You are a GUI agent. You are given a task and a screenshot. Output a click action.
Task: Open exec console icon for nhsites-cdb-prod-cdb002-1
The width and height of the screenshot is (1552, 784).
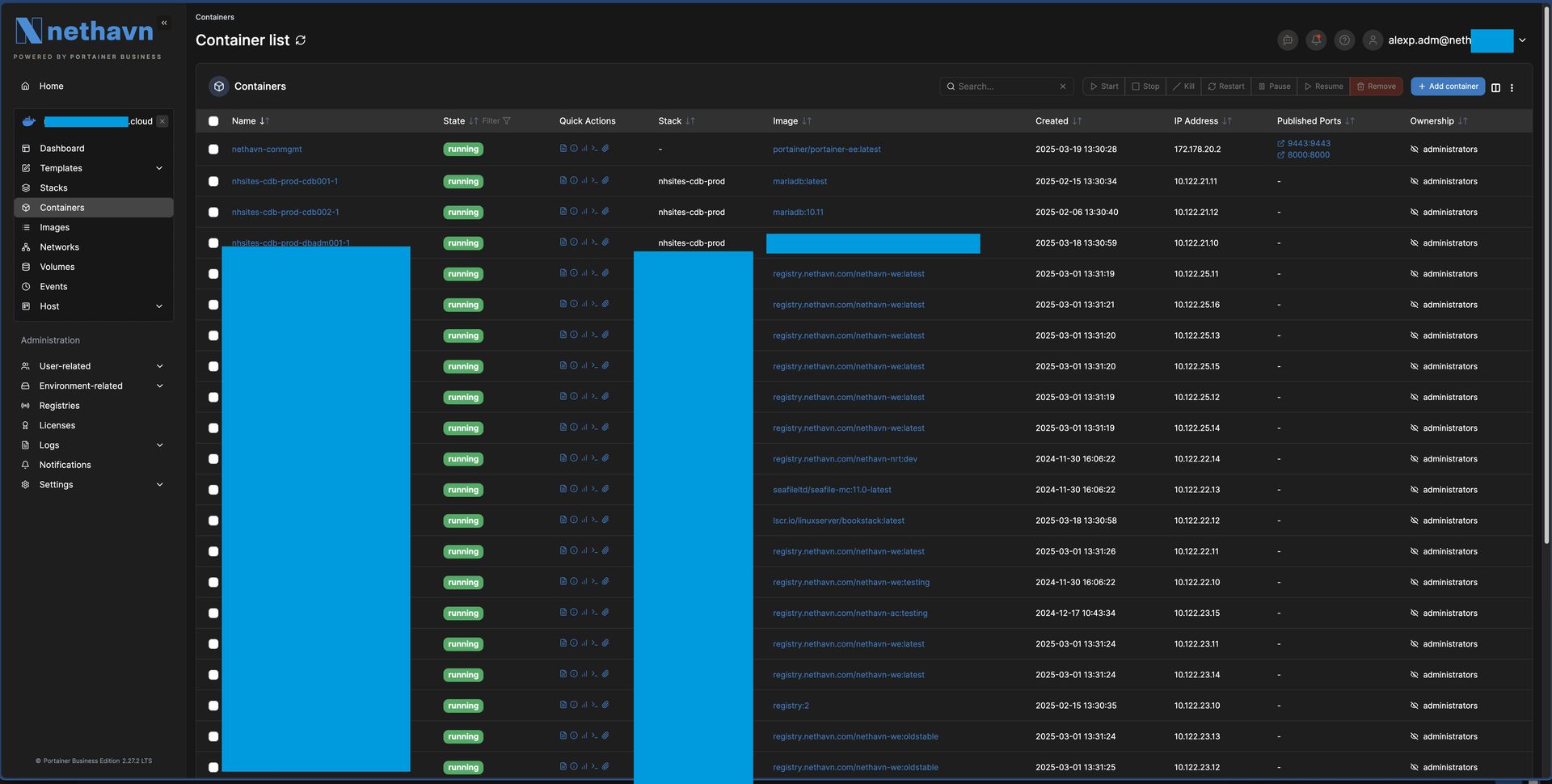coord(595,212)
